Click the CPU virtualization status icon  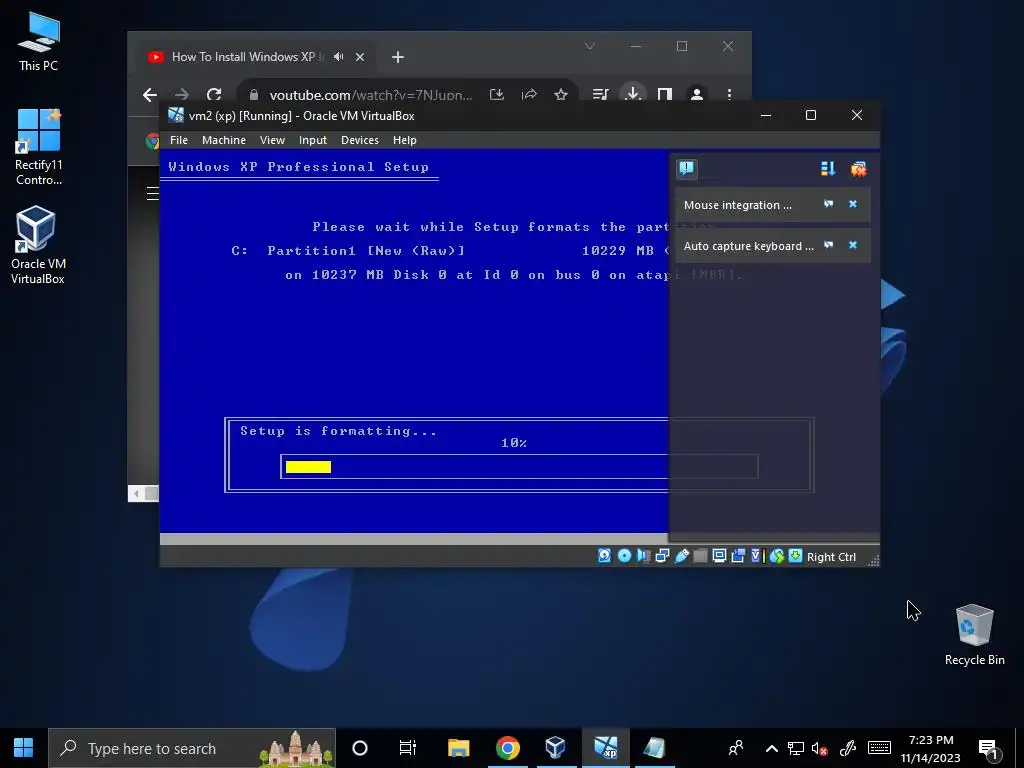click(757, 556)
